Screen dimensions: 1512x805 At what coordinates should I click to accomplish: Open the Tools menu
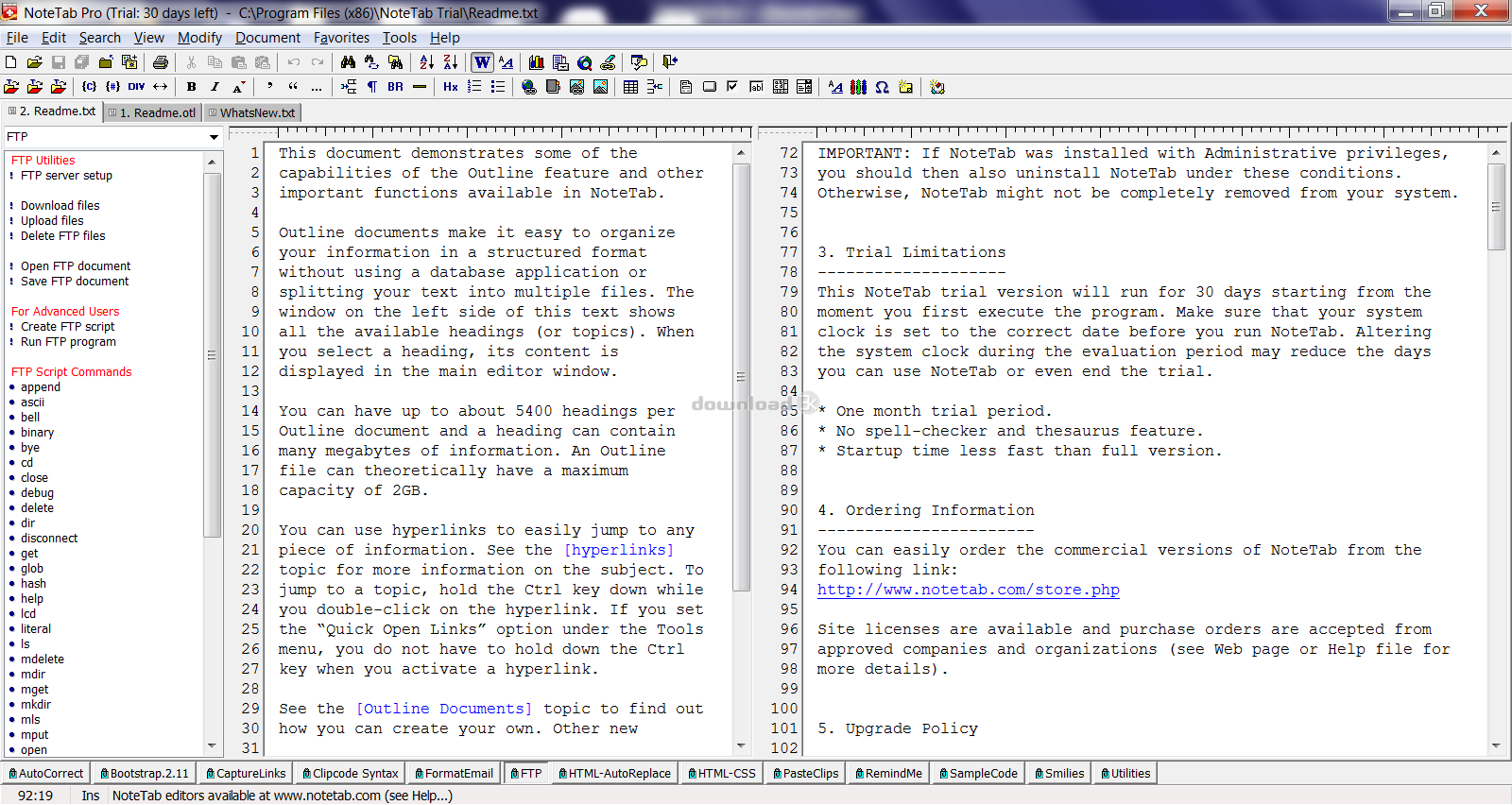[x=399, y=38]
